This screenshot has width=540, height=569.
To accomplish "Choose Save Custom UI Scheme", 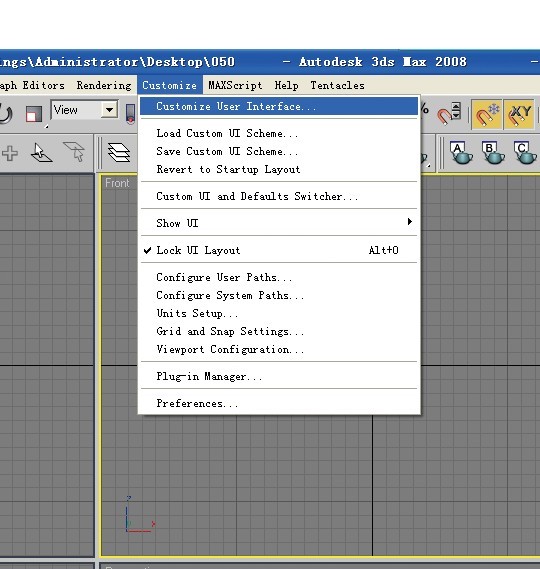I will pyautogui.click(x=279, y=151).
